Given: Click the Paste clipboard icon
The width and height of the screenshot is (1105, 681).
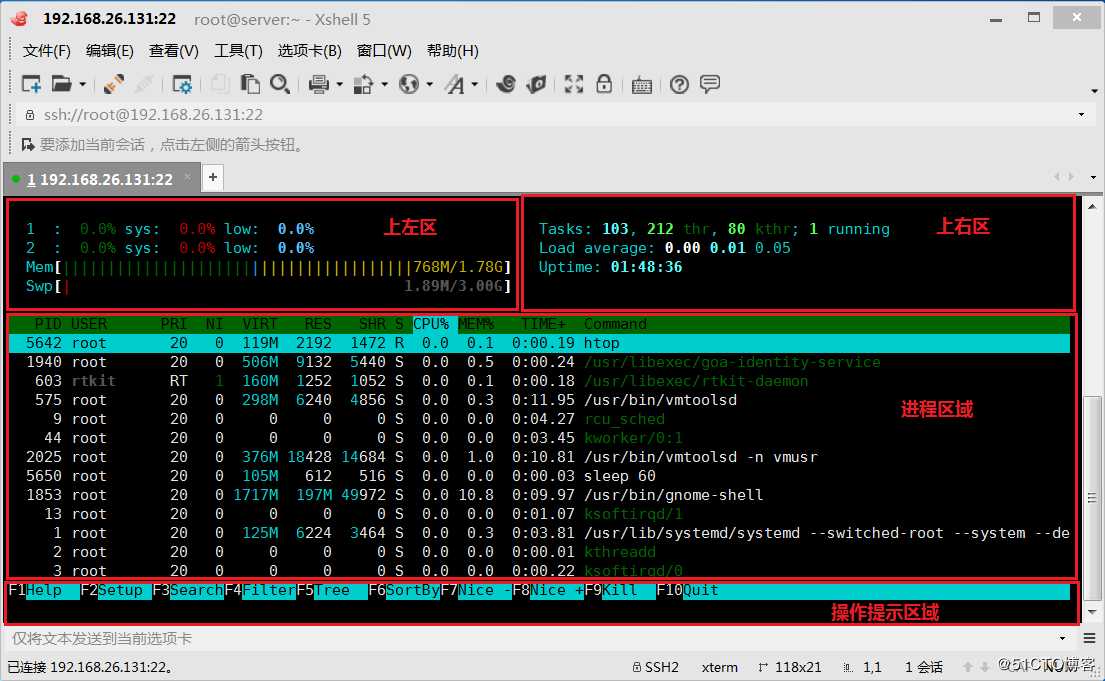Looking at the screenshot, I should click(x=249, y=85).
